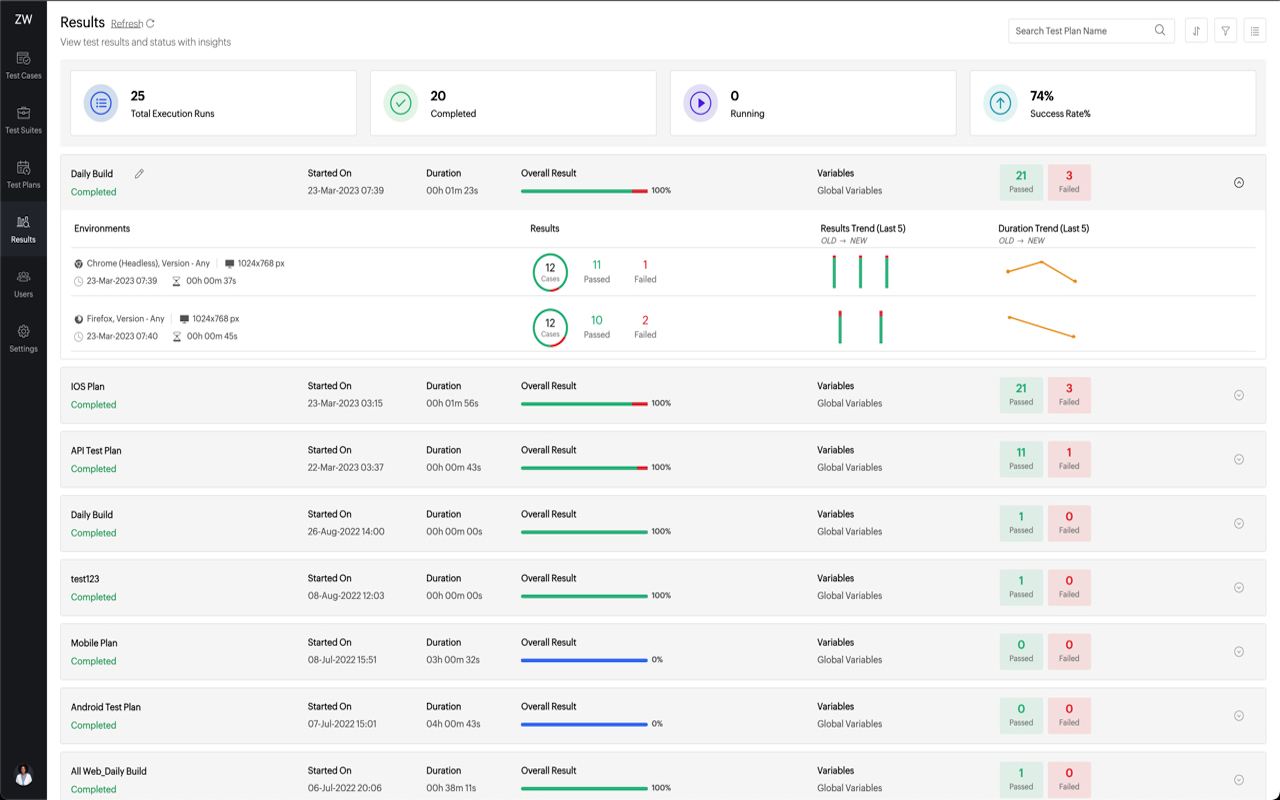The image size is (1280, 800).
Task: Click the Refresh link next to Results heading
Action: click(x=127, y=22)
